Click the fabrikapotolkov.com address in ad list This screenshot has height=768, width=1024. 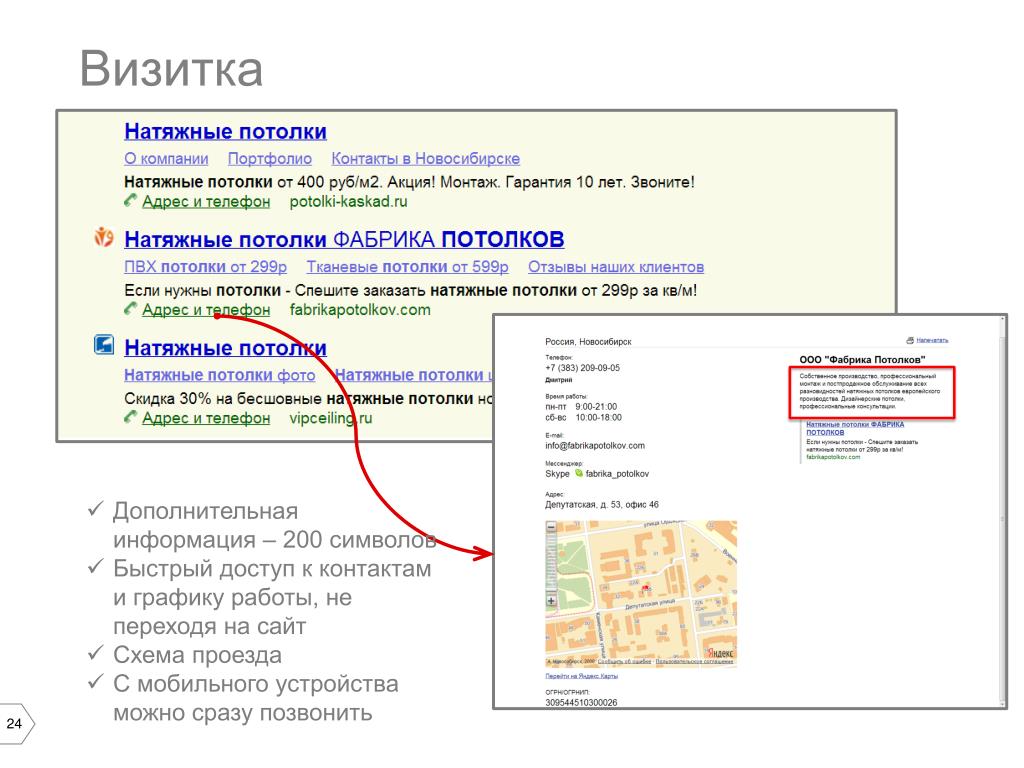[x=360, y=310]
